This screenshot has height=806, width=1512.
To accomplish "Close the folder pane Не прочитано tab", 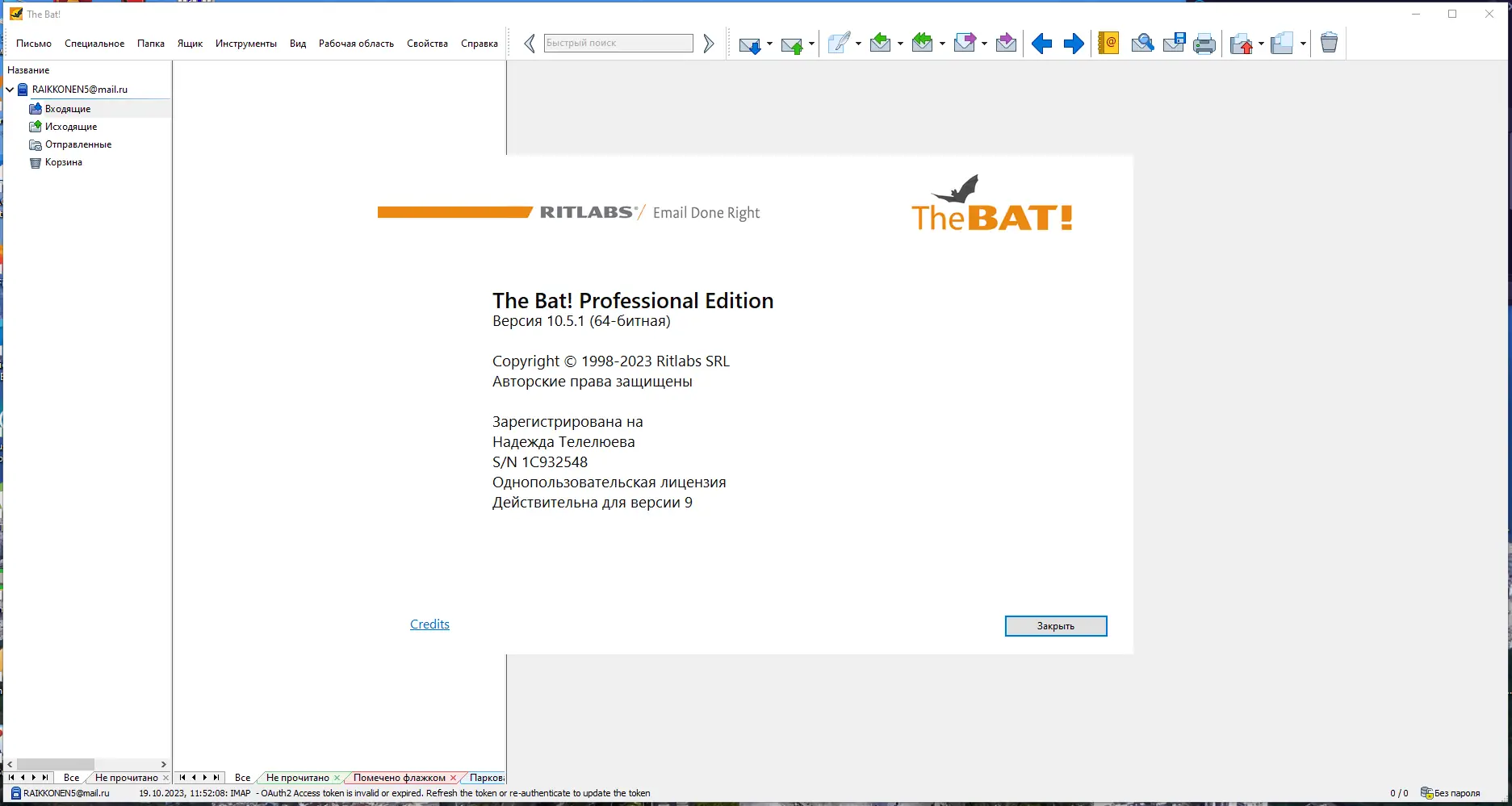I will (x=166, y=778).
